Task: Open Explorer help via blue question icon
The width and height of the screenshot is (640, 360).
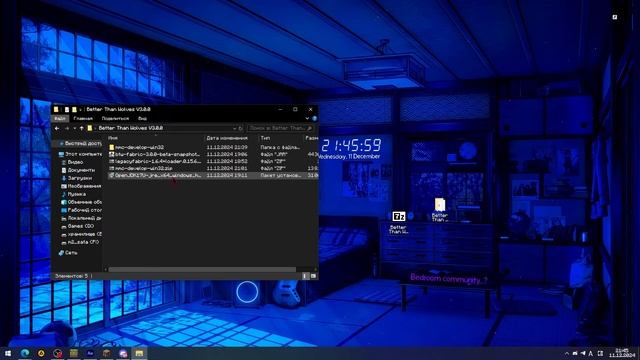Action: point(315,118)
